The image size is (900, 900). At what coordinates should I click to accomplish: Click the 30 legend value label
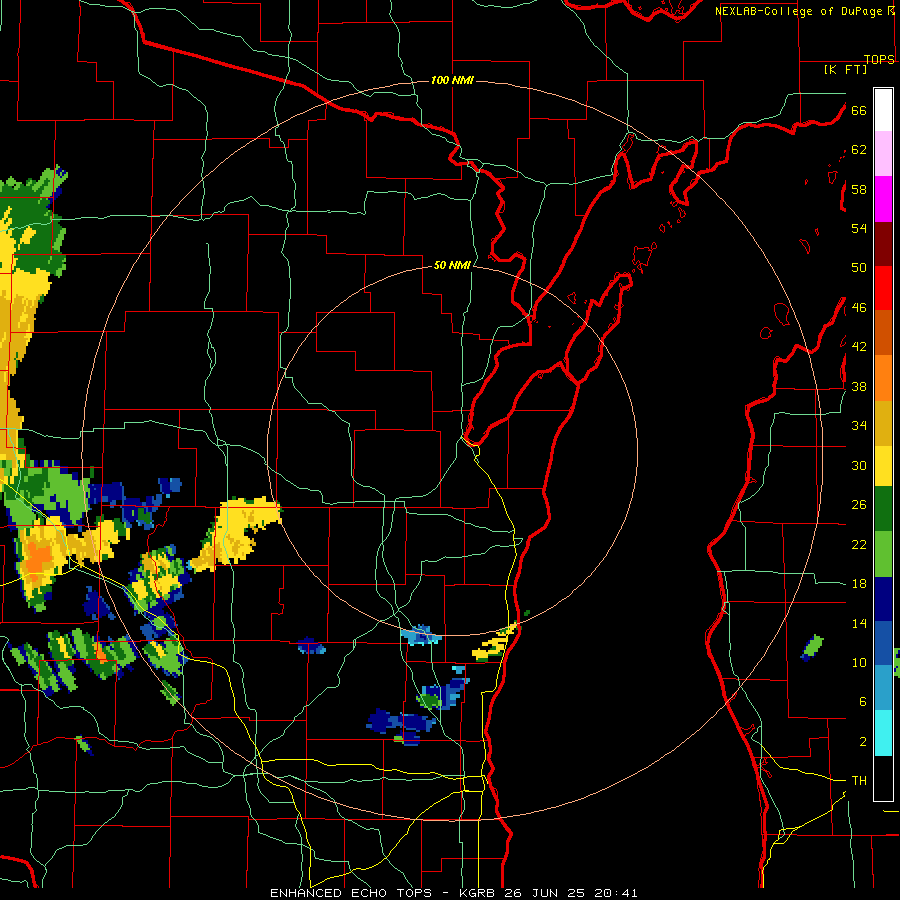pos(859,465)
